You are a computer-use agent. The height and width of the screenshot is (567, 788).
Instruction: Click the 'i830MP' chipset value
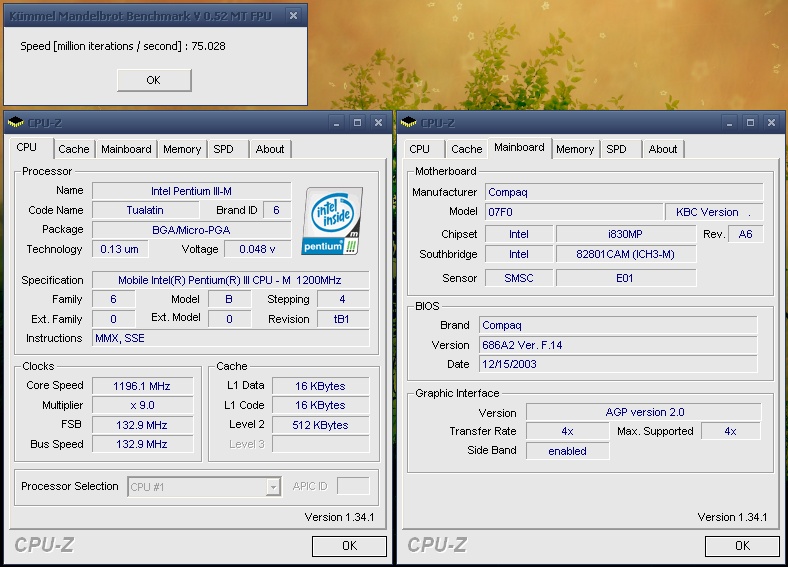tap(626, 234)
